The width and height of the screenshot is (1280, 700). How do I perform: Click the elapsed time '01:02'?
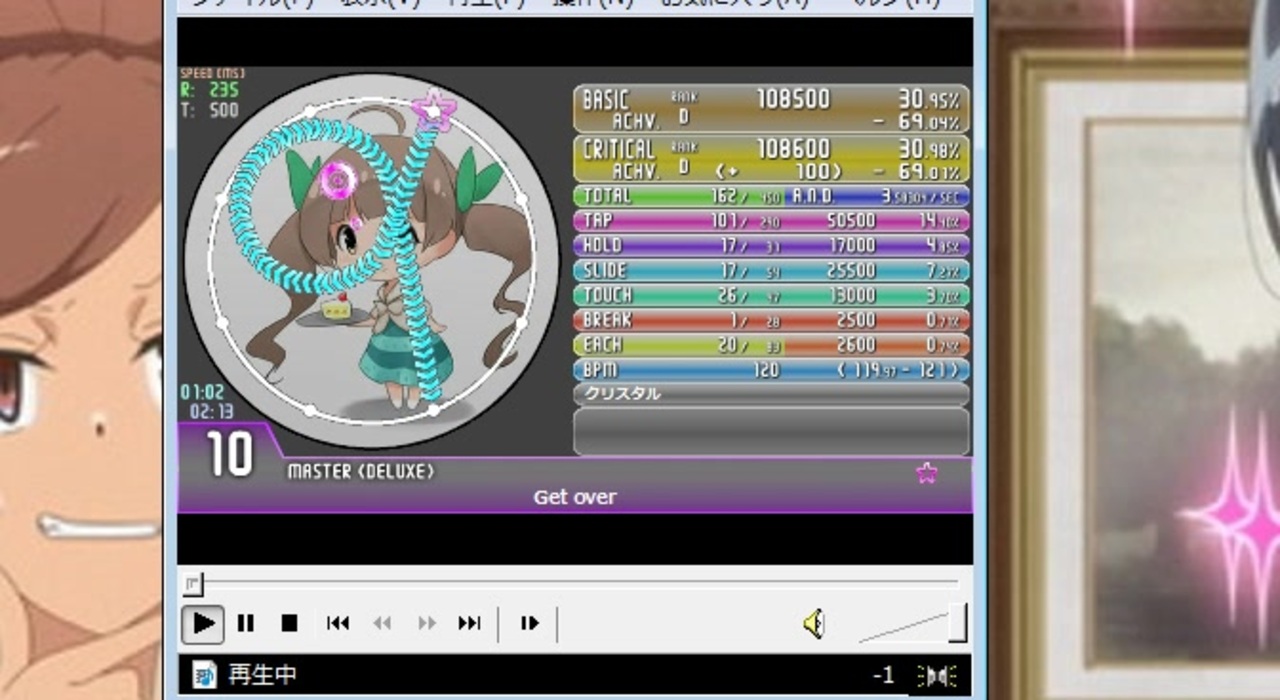click(x=203, y=392)
